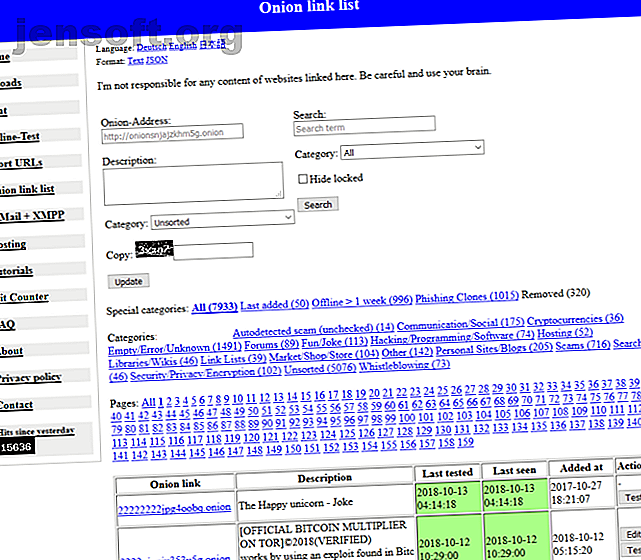Click the Search button
This screenshot has width=641, height=560.
pos(318,204)
